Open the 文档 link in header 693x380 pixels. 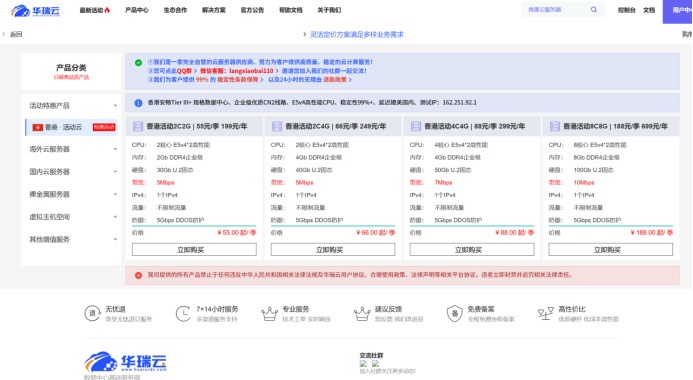coord(649,10)
